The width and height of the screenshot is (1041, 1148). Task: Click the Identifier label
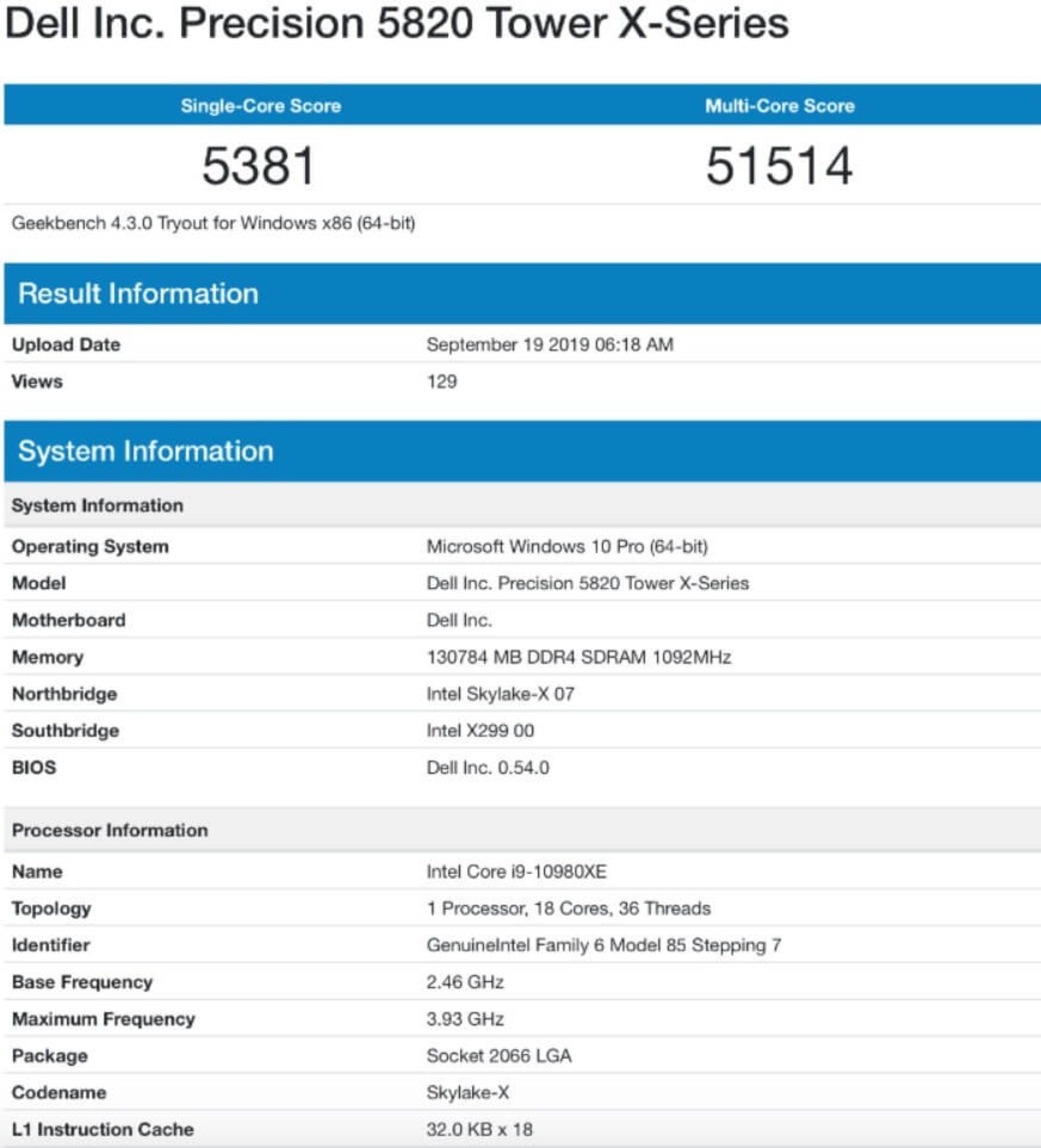click(x=50, y=945)
